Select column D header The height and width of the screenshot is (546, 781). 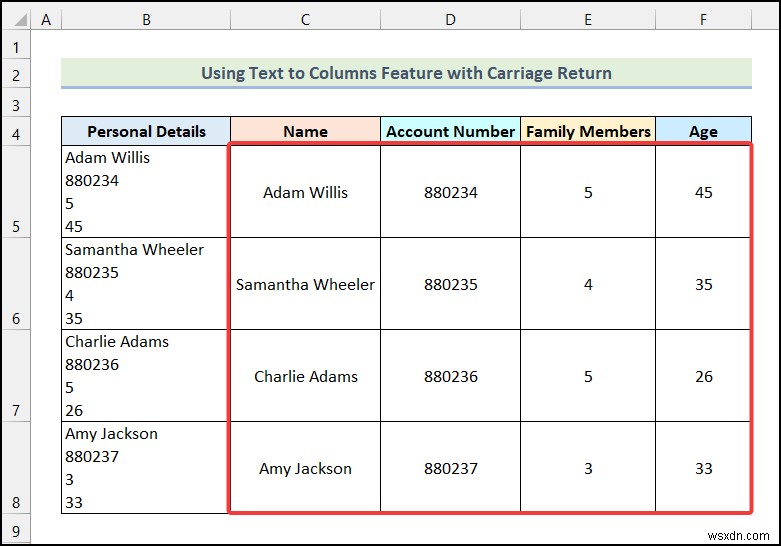pyautogui.click(x=450, y=19)
